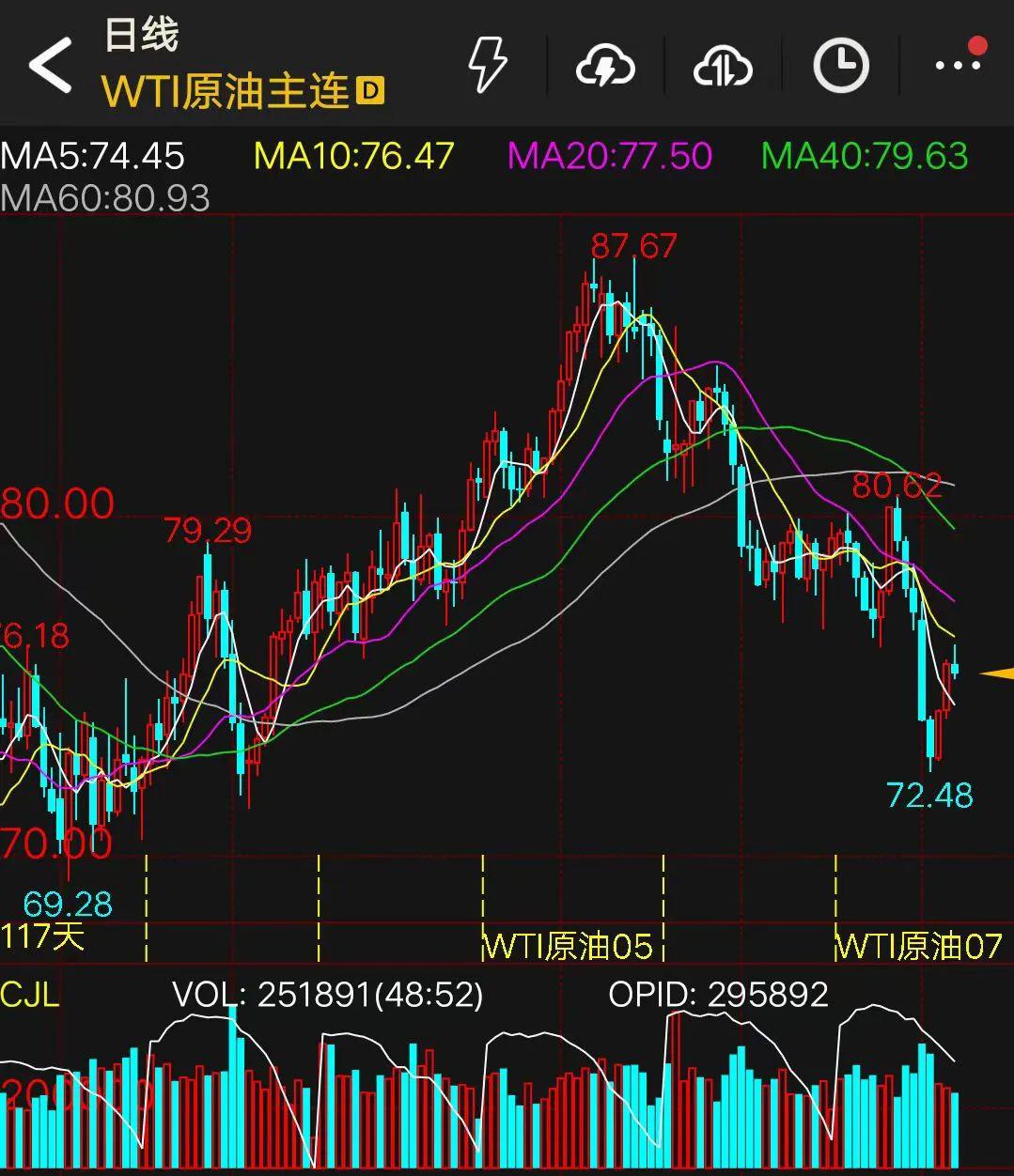The image size is (1014, 1176).
Task: Open the cloud lightning alert icon
Action: [605, 66]
